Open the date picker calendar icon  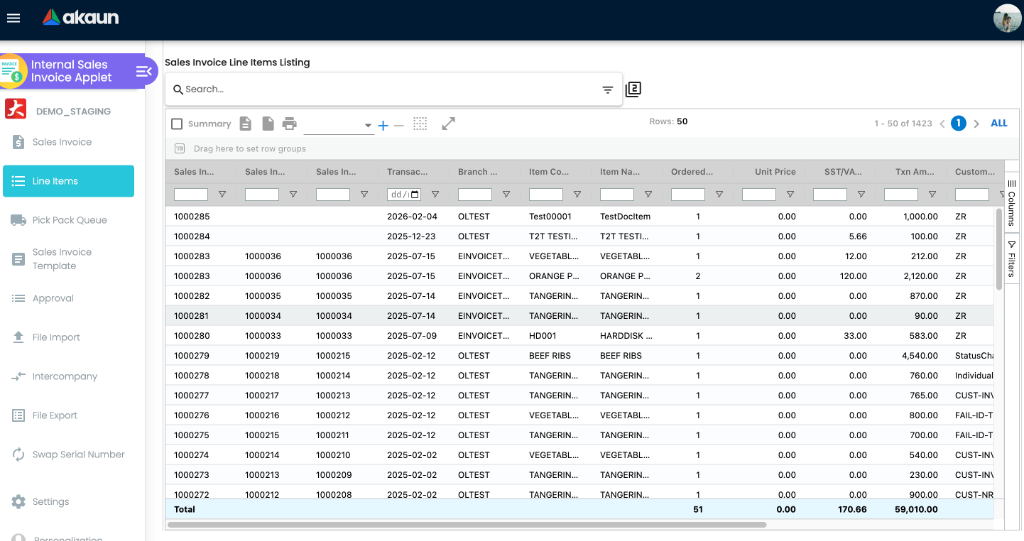pos(415,195)
